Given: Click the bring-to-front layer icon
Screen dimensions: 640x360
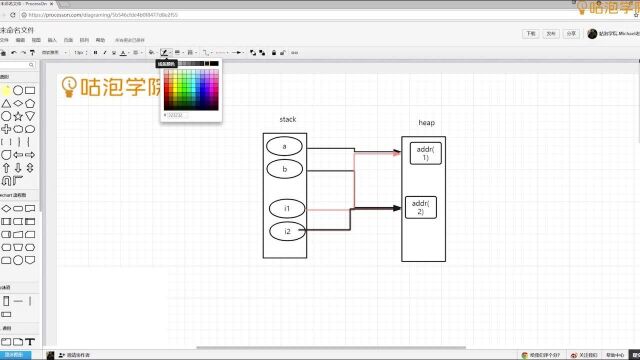Looking at the screenshot, I should [253, 53].
